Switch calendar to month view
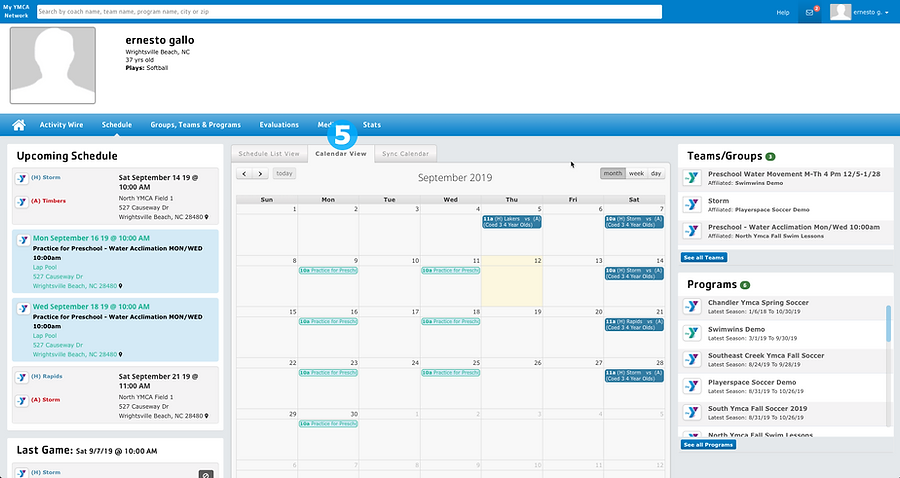The image size is (900, 478). coord(612,173)
